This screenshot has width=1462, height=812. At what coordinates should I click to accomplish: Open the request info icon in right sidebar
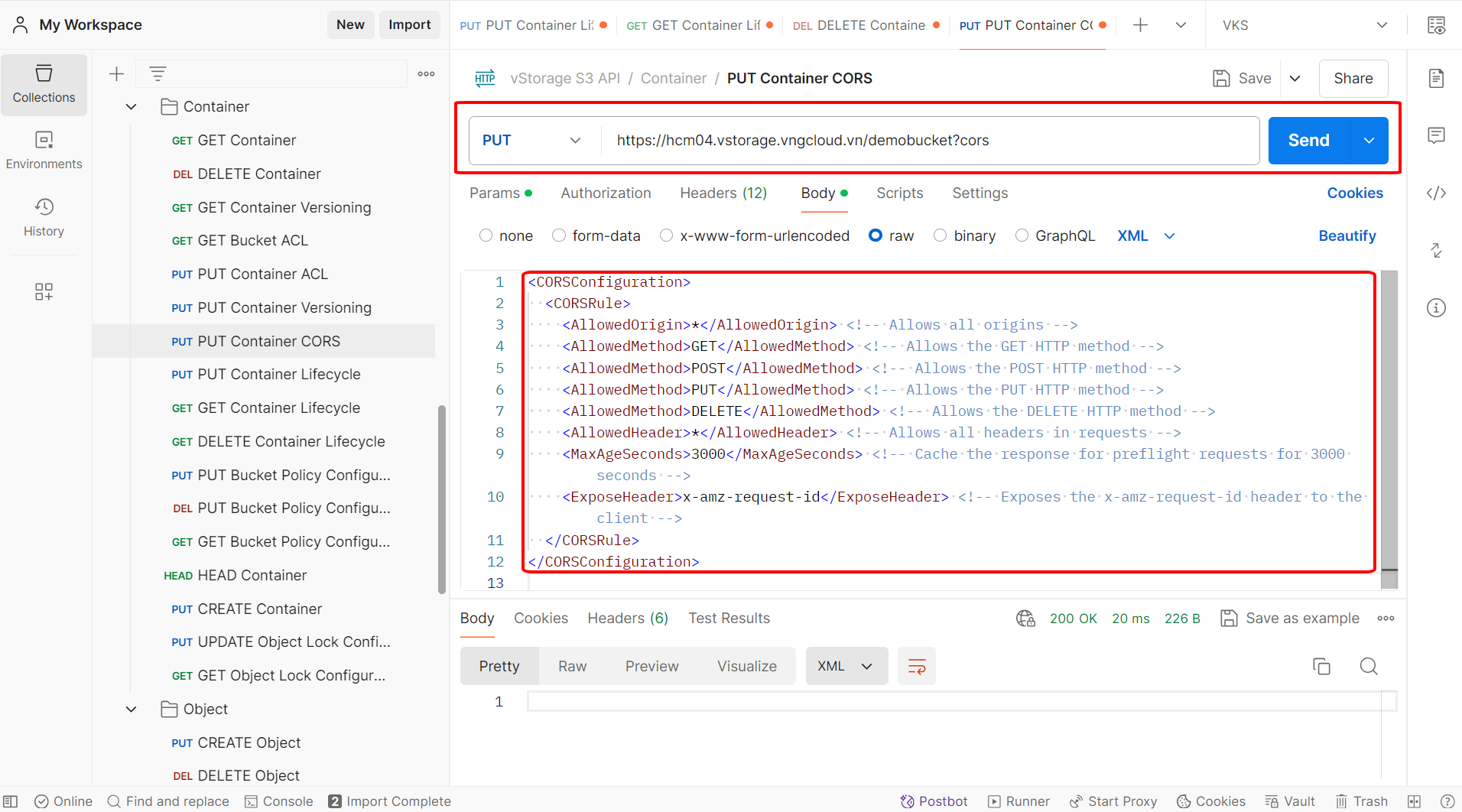click(1436, 307)
